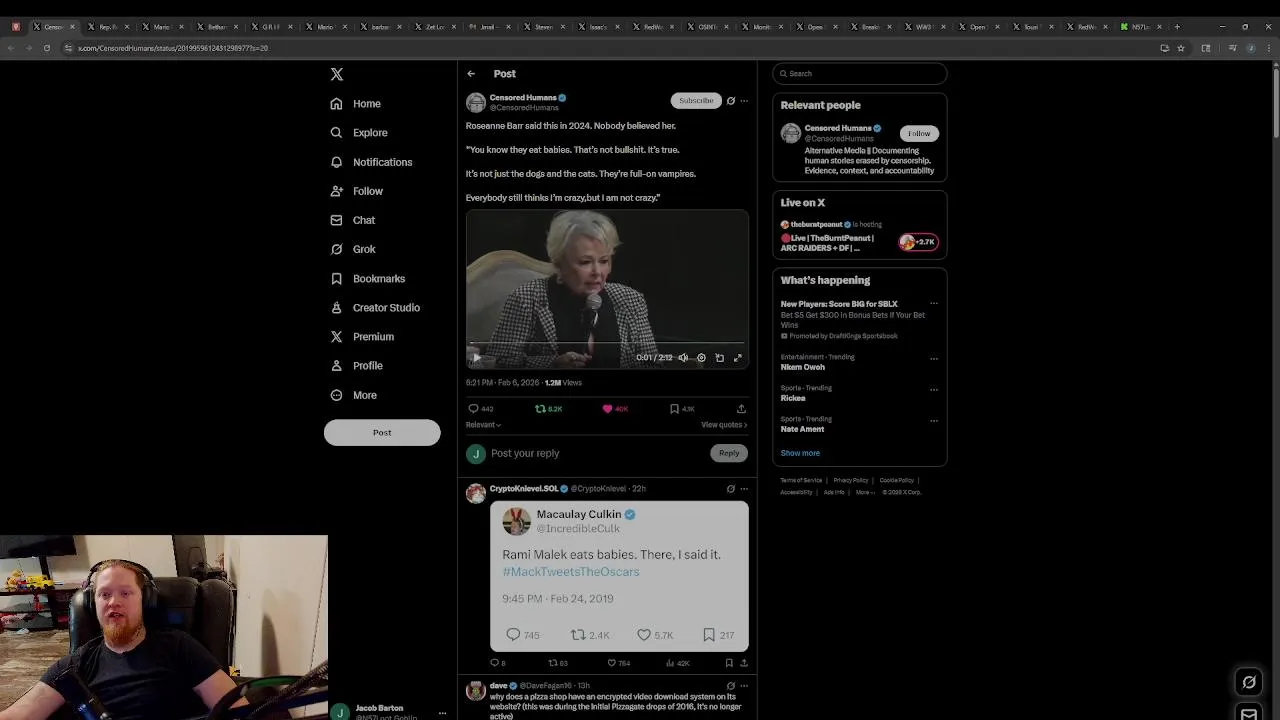Click Show more in What's happening
1280x720 pixels.
800,453
